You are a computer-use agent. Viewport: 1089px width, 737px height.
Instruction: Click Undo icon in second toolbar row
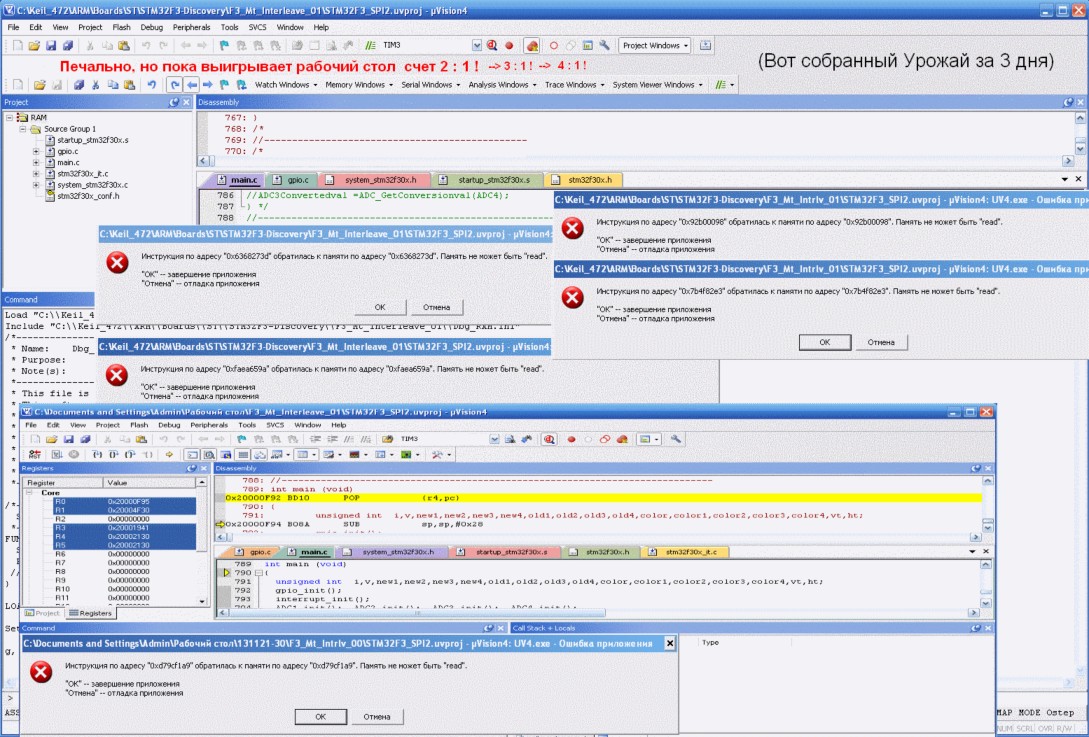pyautogui.click(x=151, y=85)
